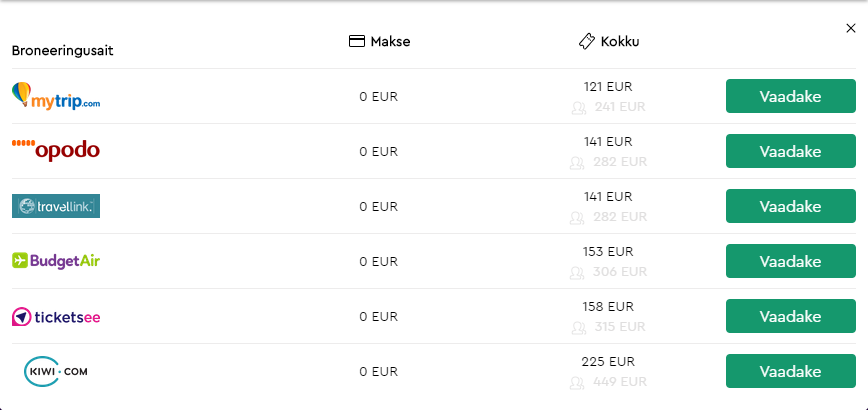This screenshot has height=410, width=868.
Task: Click the ticketsee logo
Action: (56, 316)
